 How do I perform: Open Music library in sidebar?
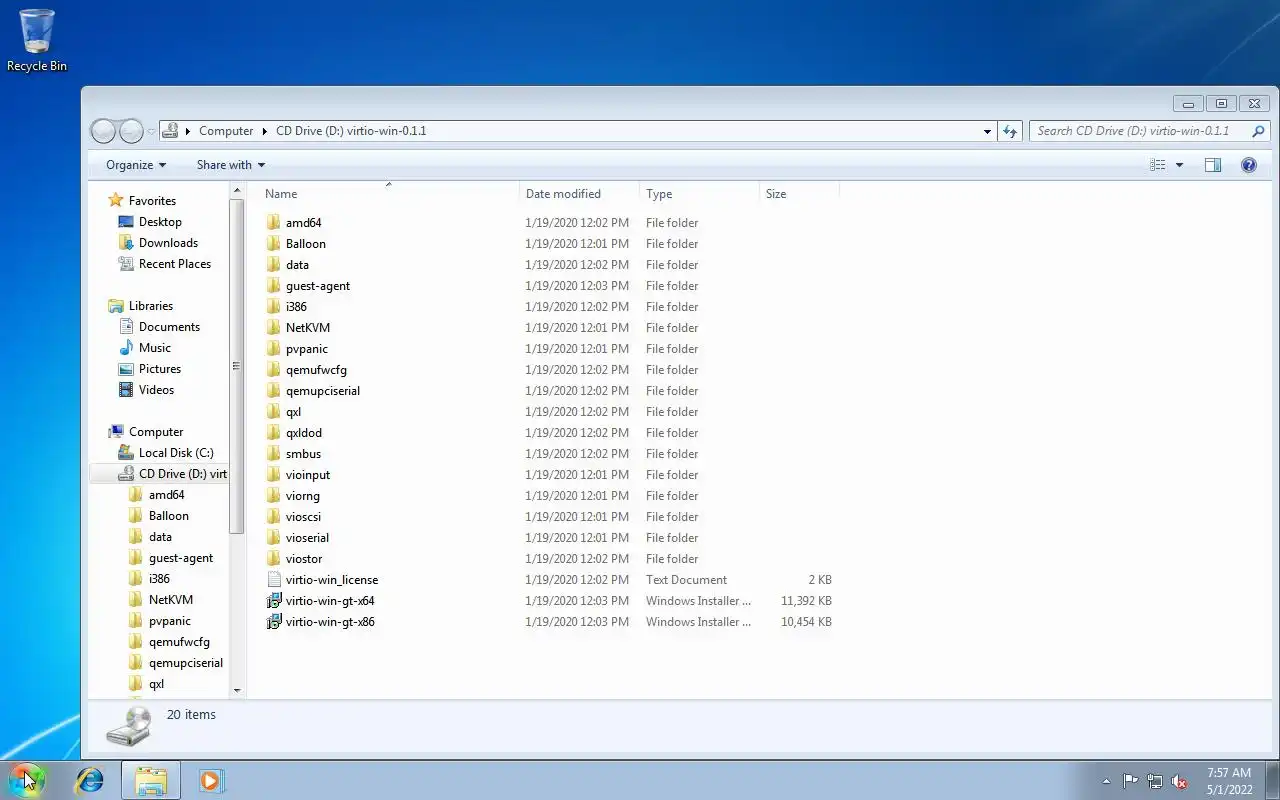pyautogui.click(x=155, y=348)
